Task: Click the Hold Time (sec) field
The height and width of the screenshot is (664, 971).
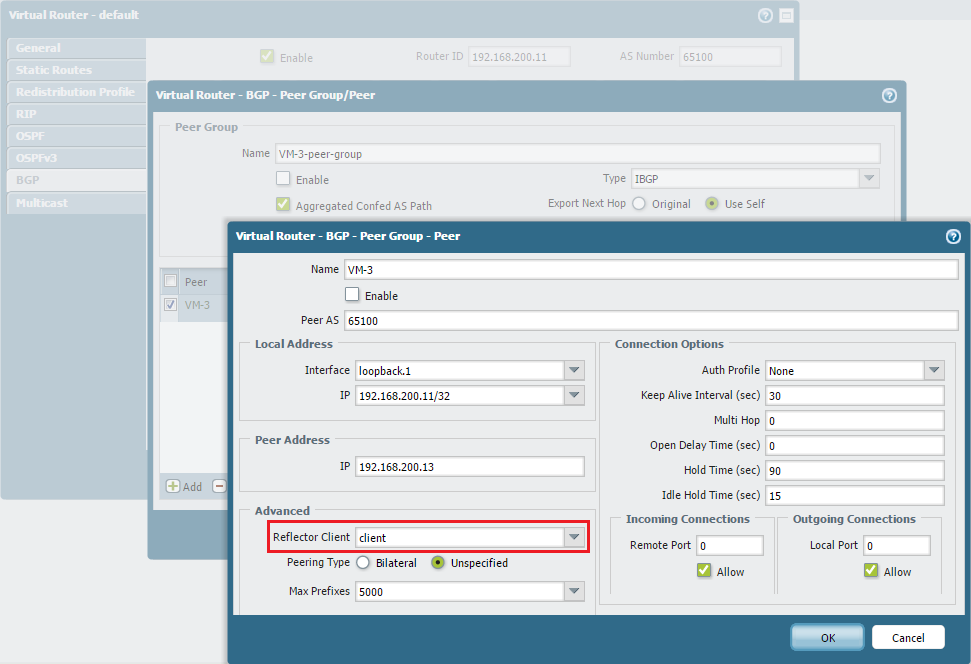Action: 854,470
